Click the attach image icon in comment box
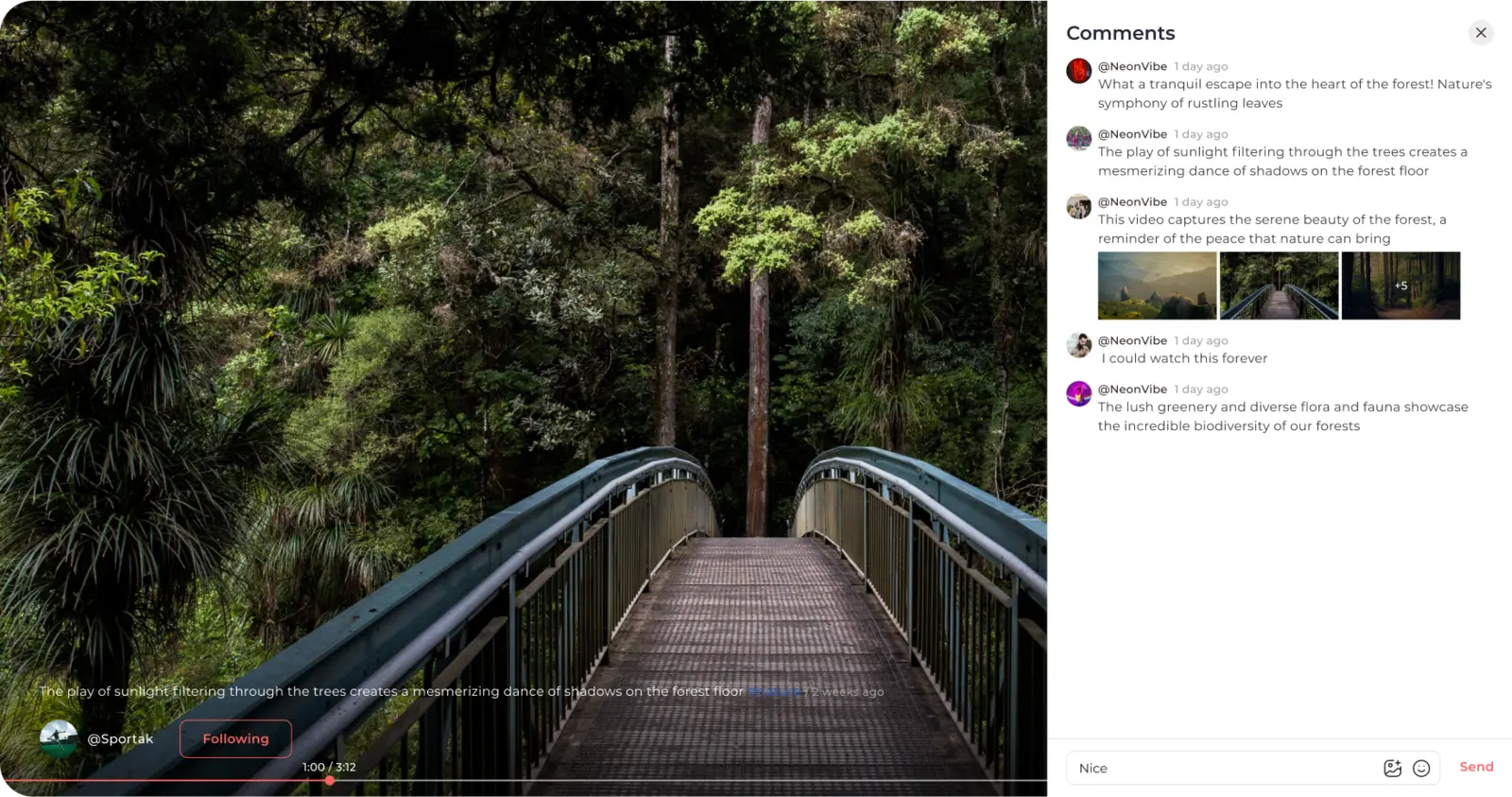Viewport: 1512px width, 797px height. tap(1392, 769)
